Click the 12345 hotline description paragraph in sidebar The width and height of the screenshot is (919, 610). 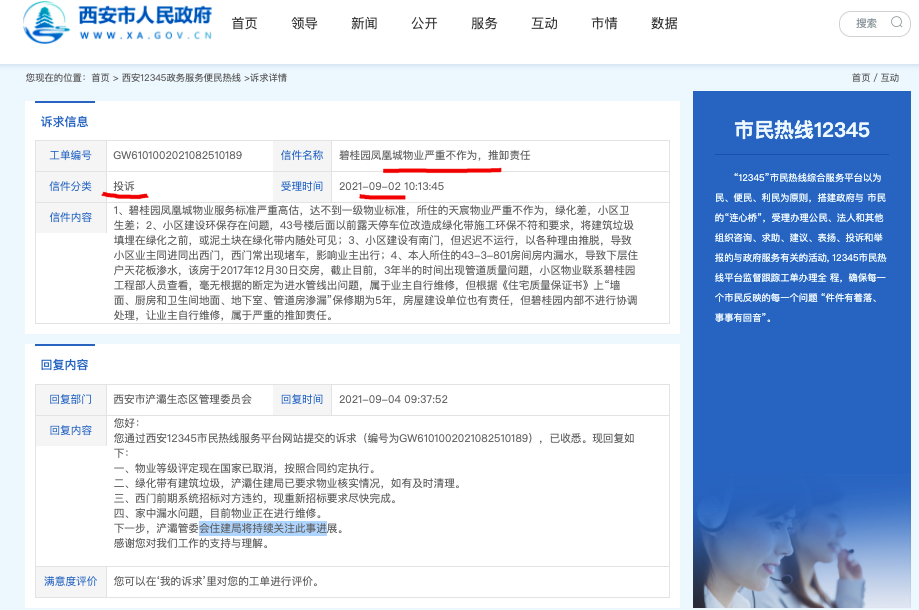(x=801, y=248)
